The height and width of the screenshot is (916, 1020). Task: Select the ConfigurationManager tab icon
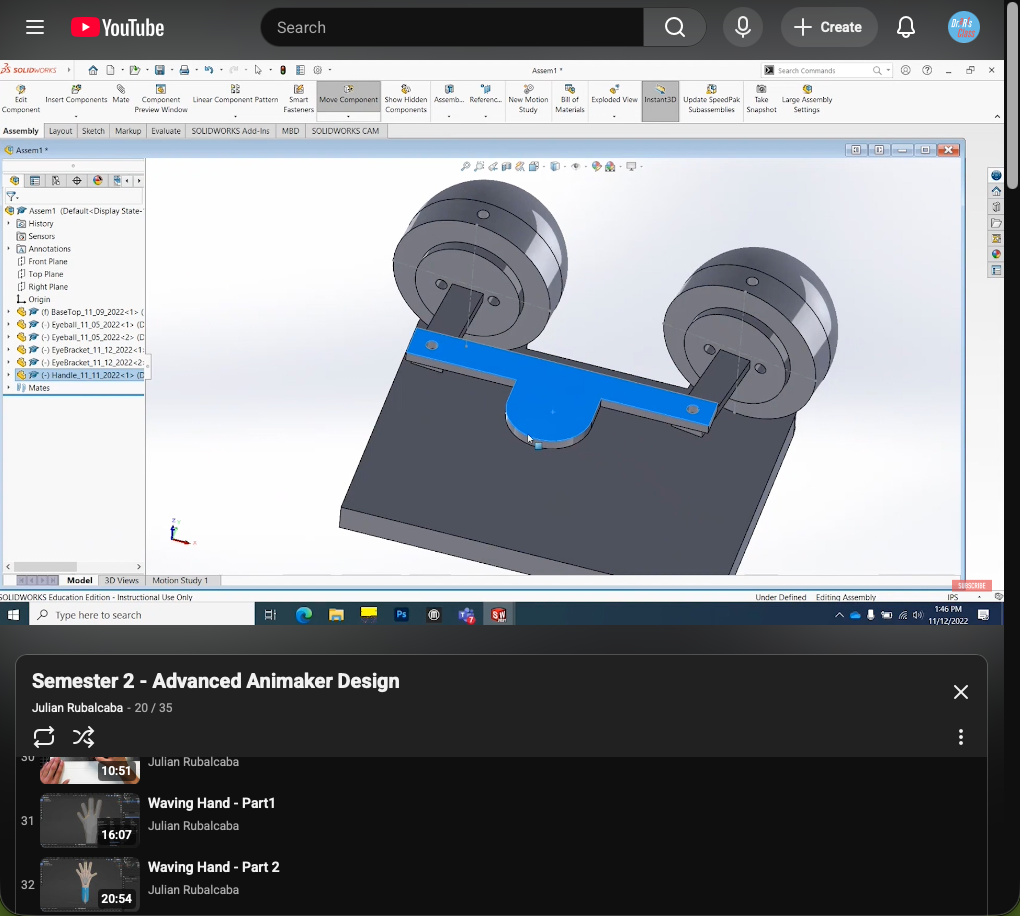pyautogui.click(x=56, y=181)
